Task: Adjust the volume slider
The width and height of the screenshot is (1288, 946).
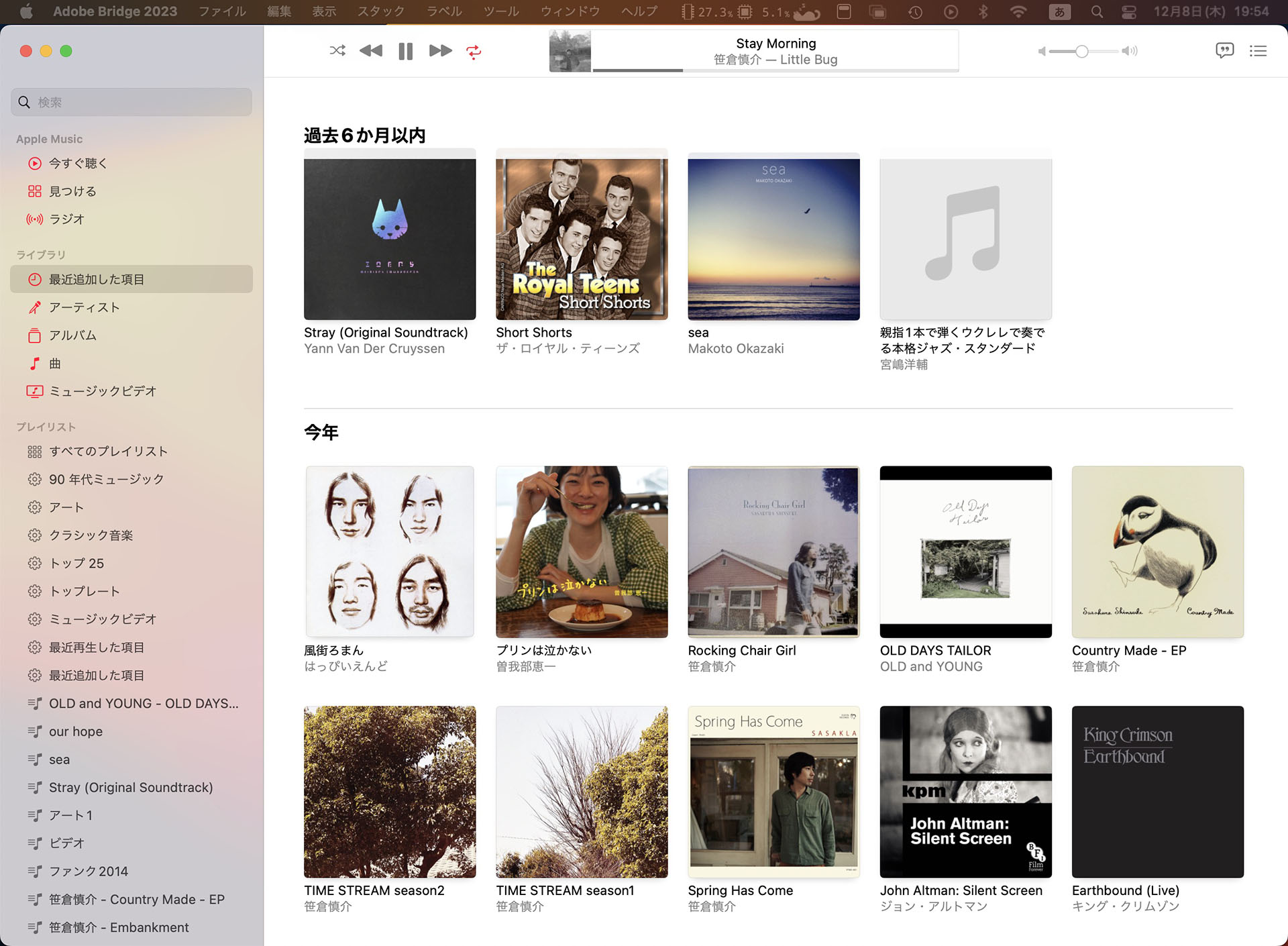Action: (x=1081, y=51)
